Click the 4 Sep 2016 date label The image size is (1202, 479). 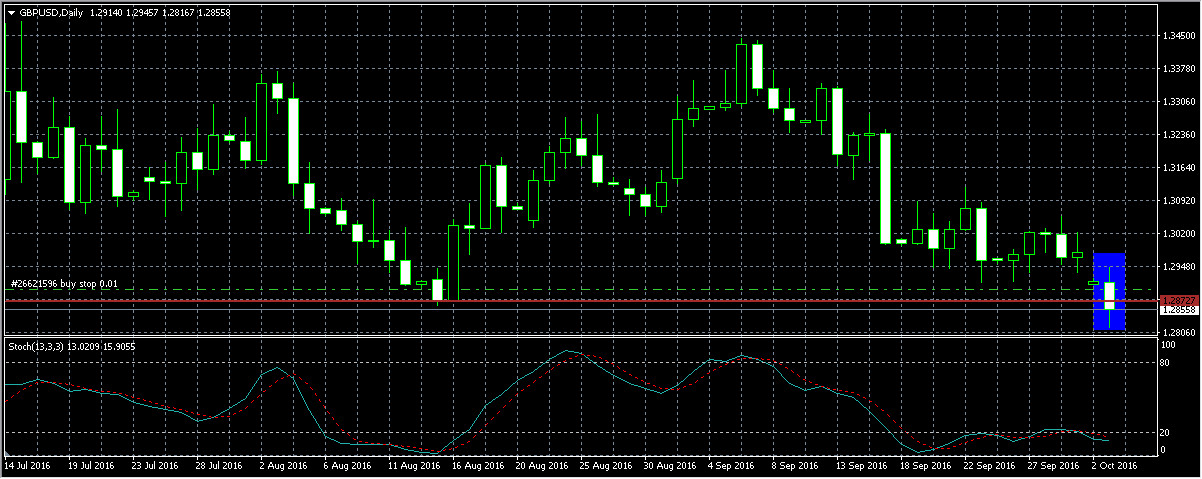(x=732, y=466)
